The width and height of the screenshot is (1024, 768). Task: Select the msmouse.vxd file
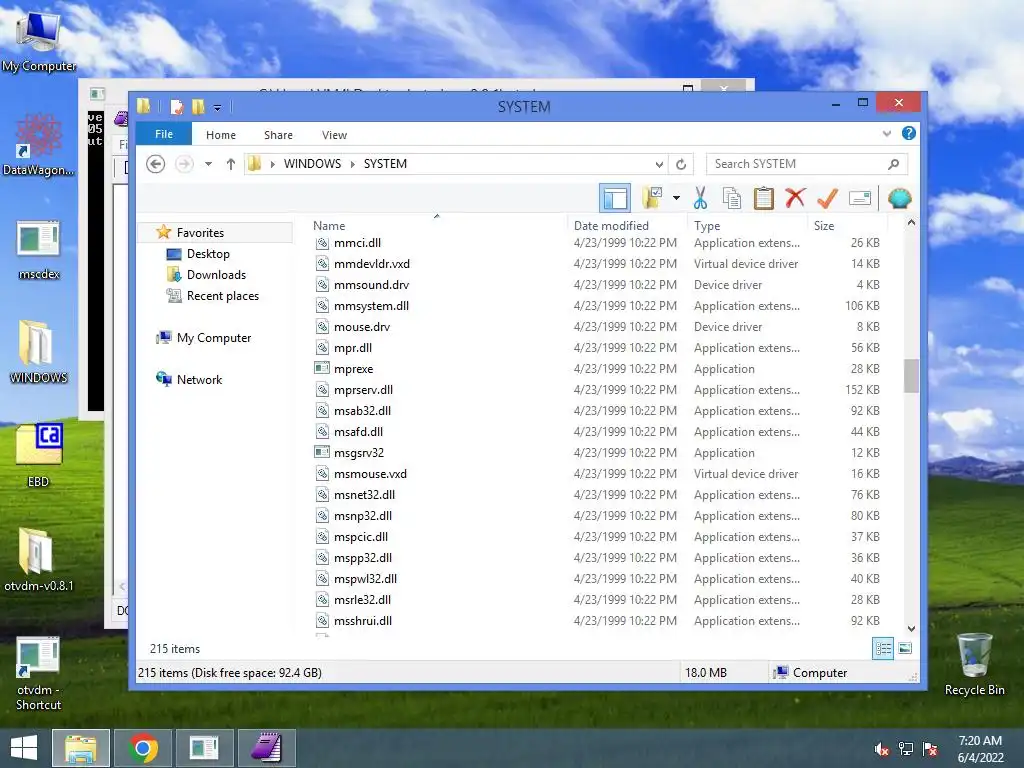point(370,474)
